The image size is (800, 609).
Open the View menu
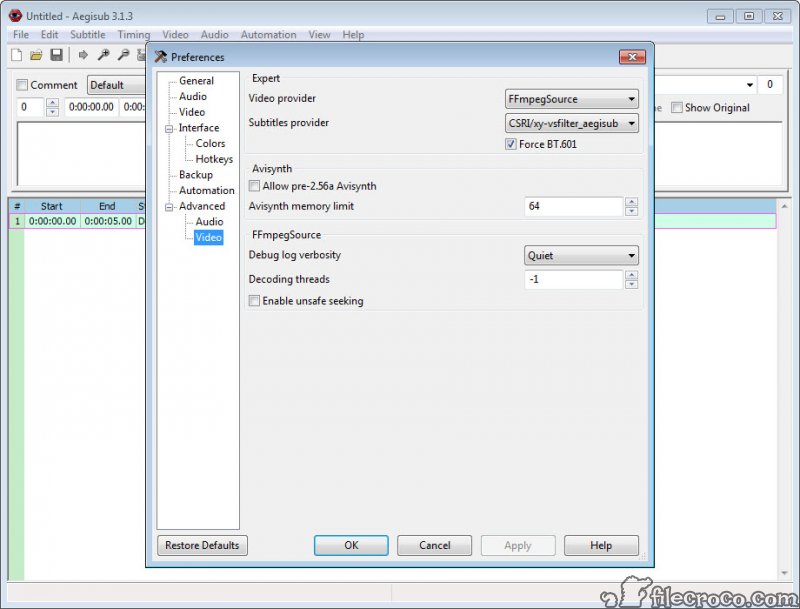(x=319, y=35)
